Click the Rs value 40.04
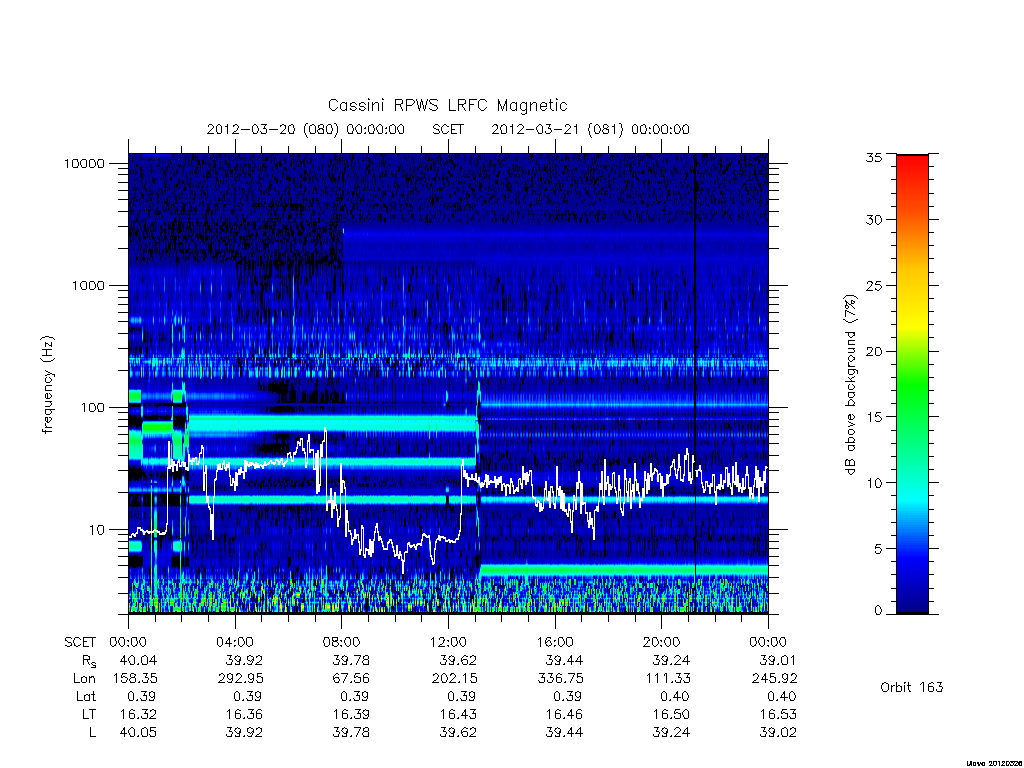 coord(138,660)
